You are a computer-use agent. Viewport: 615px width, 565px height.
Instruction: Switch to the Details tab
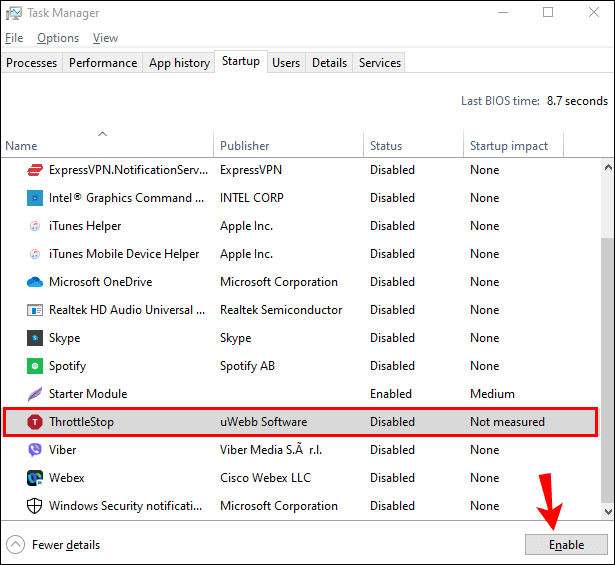329,63
